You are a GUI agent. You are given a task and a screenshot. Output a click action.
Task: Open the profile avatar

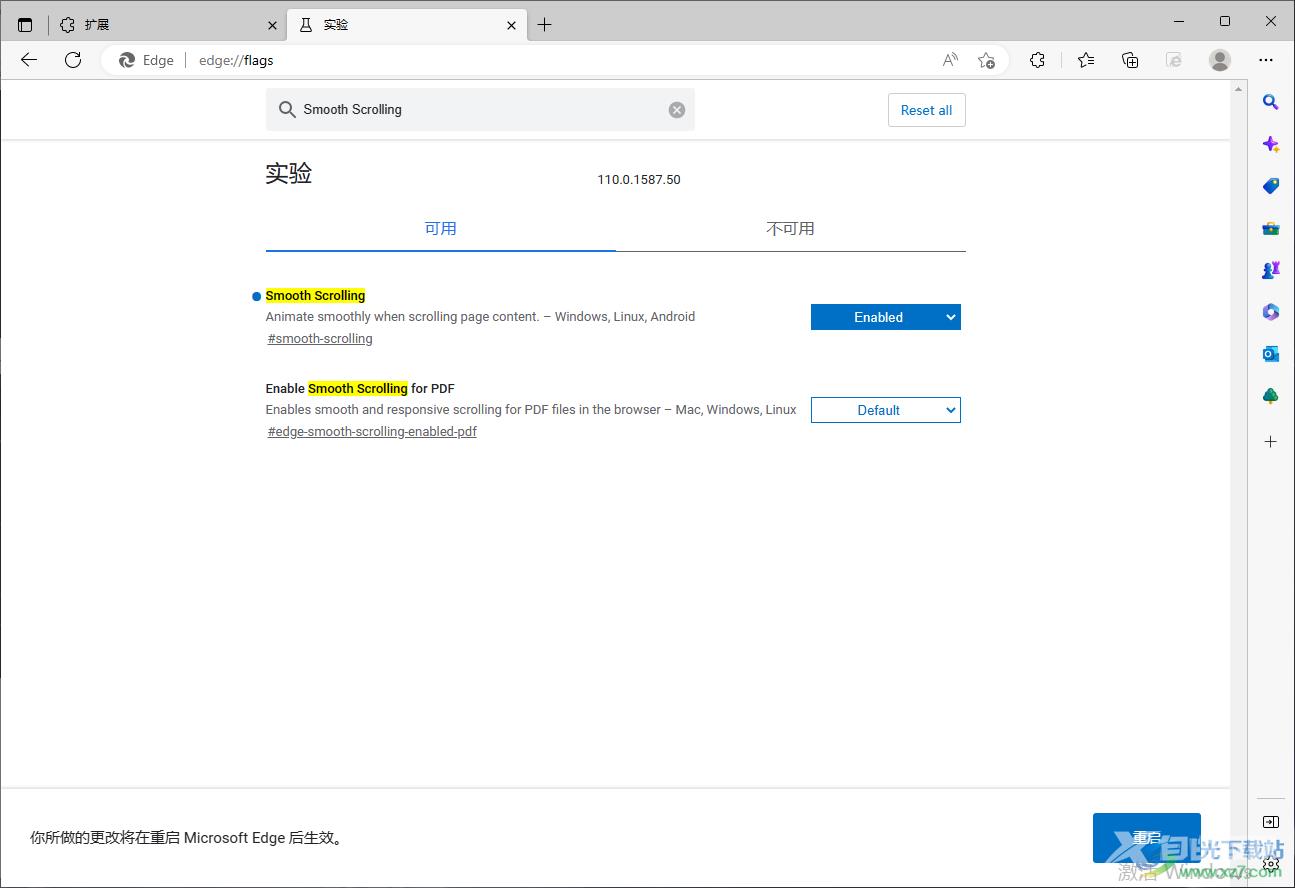pyautogui.click(x=1220, y=60)
